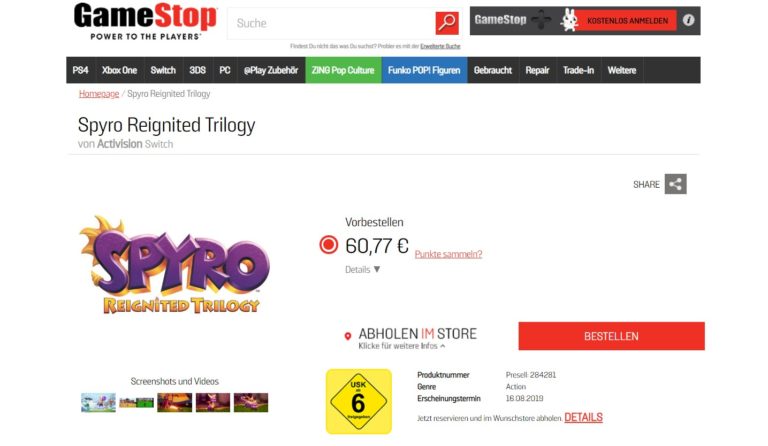Click the USK 6 rating badge
This screenshot has width=768, height=446.
pyautogui.click(x=359, y=401)
